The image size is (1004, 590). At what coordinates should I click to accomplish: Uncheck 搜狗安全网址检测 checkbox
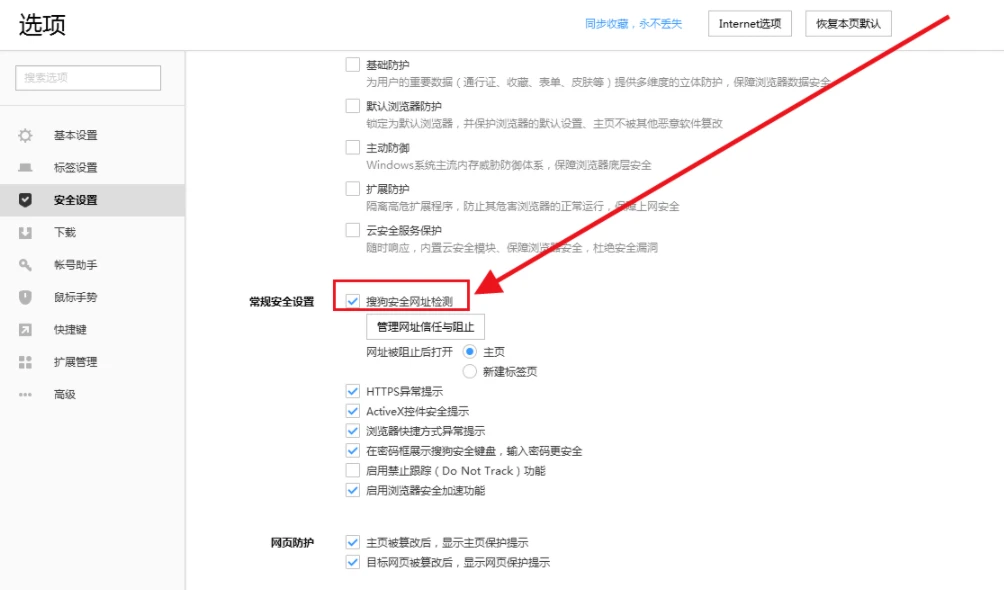click(353, 300)
